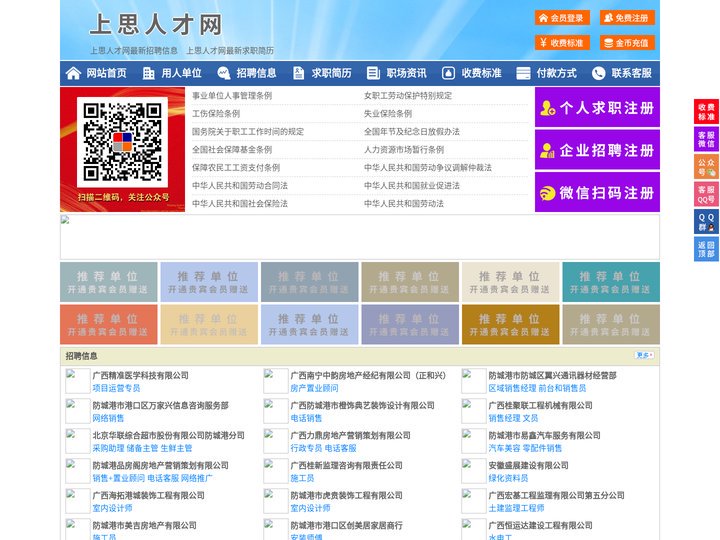Click the person icon in 个人求职注册 banner
Screen dimensions: 720x540
pos(547,107)
